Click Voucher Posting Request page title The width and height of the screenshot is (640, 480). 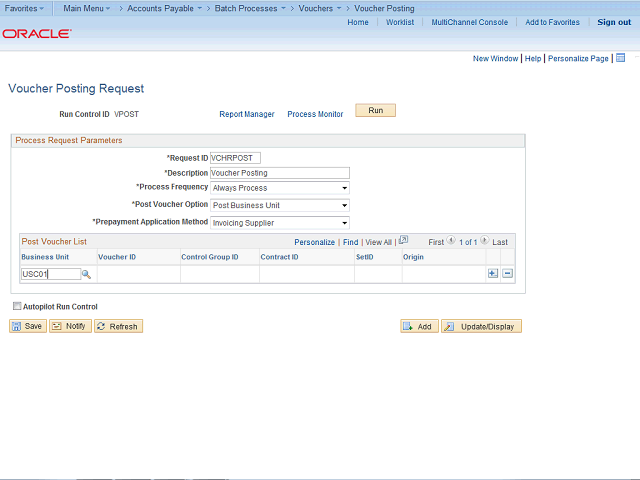coord(76,89)
